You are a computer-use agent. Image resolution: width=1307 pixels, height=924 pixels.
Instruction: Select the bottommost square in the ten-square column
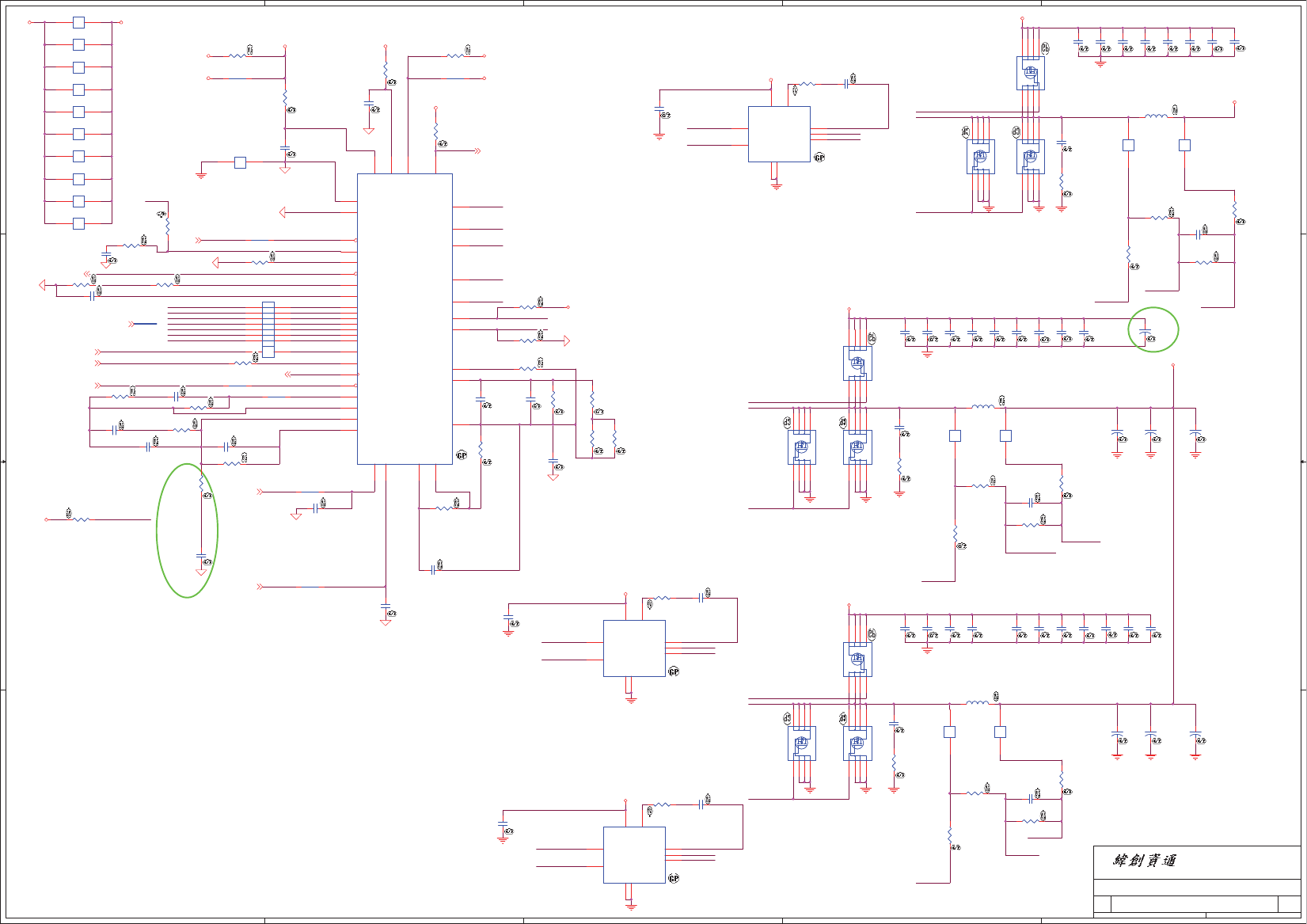tap(78, 224)
